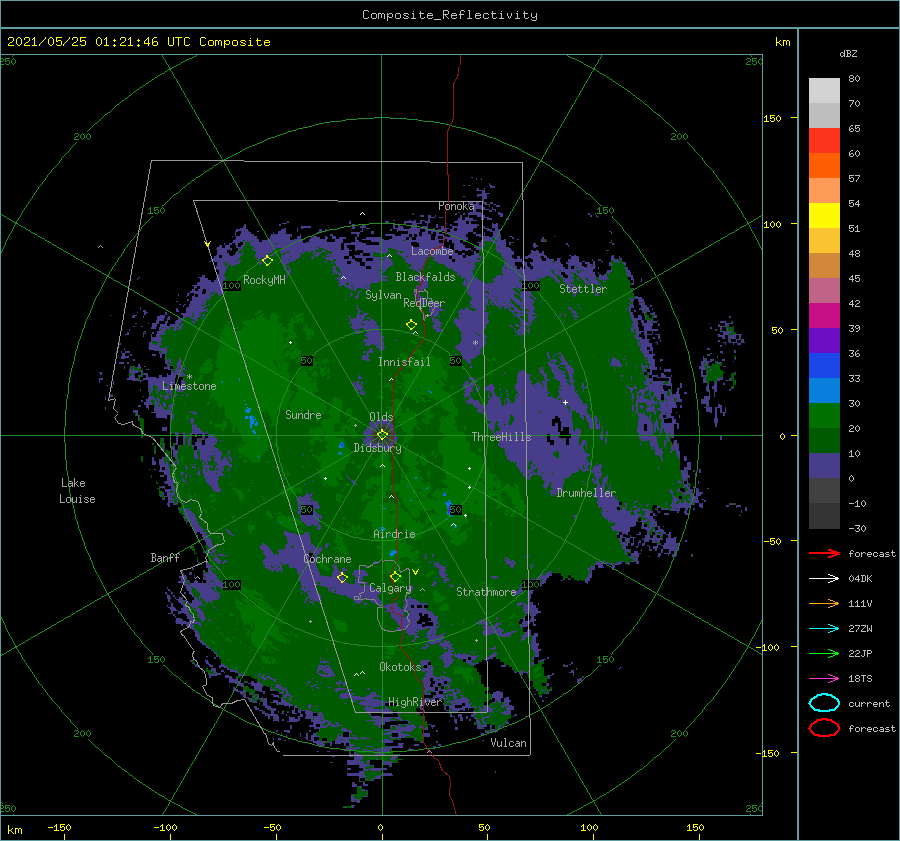Viewport: 900px width, 841px height.
Task: Click the yellow 54-51 dBZ color swatch
Action: point(824,215)
